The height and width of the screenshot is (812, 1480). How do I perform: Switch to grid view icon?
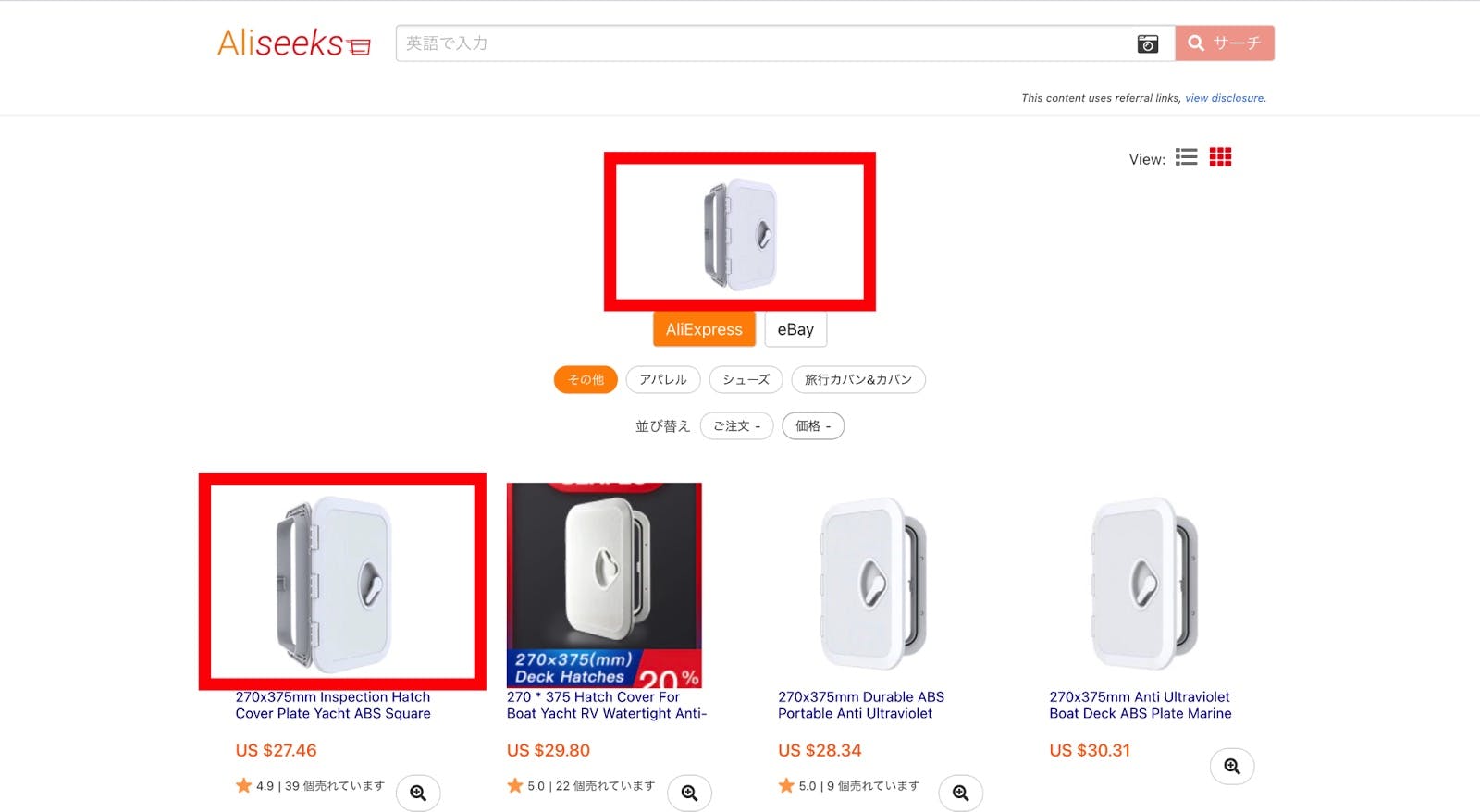point(1220,157)
